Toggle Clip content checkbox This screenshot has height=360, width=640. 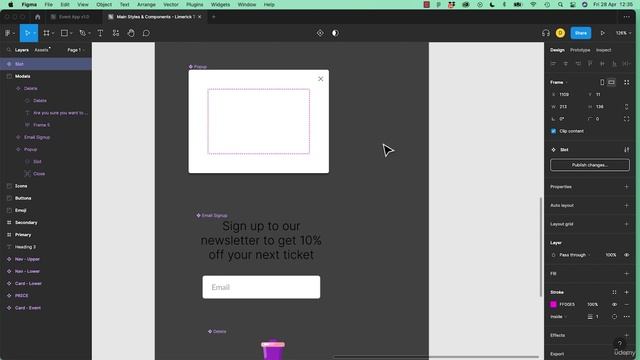(553, 131)
